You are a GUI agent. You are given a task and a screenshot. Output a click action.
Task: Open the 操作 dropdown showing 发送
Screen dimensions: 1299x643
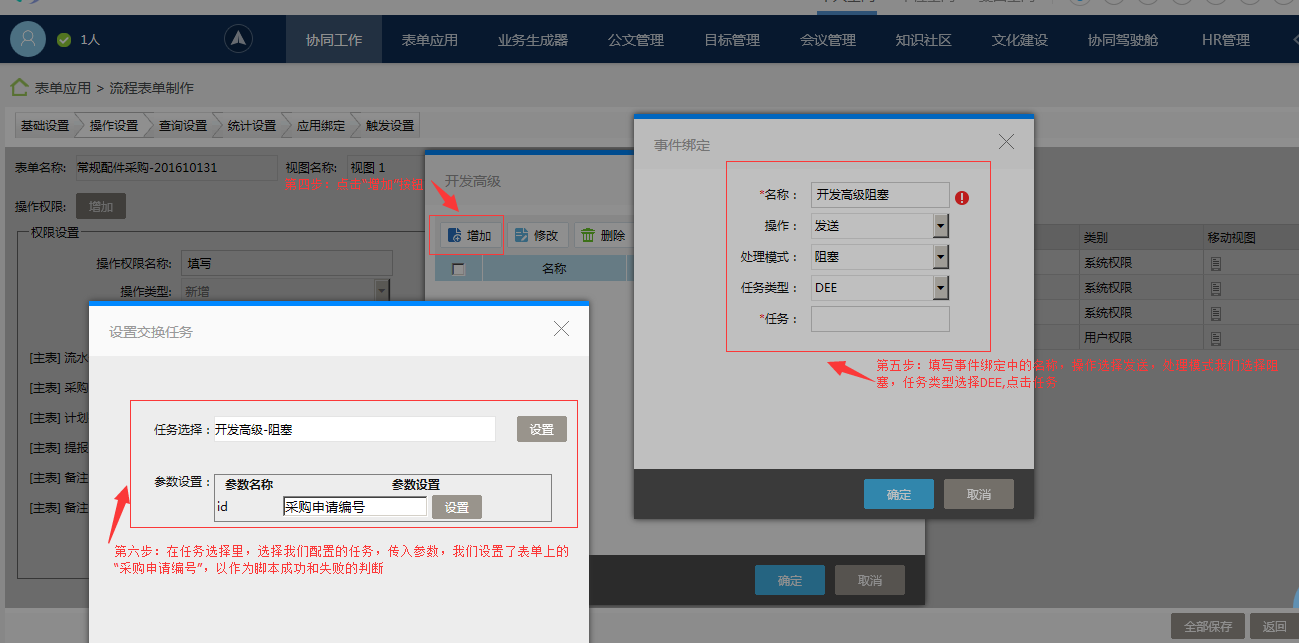click(940, 226)
